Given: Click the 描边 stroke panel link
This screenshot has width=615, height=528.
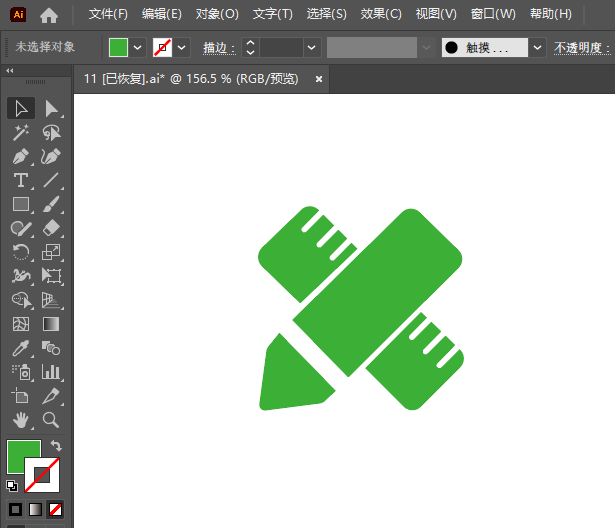Looking at the screenshot, I should (x=219, y=48).
